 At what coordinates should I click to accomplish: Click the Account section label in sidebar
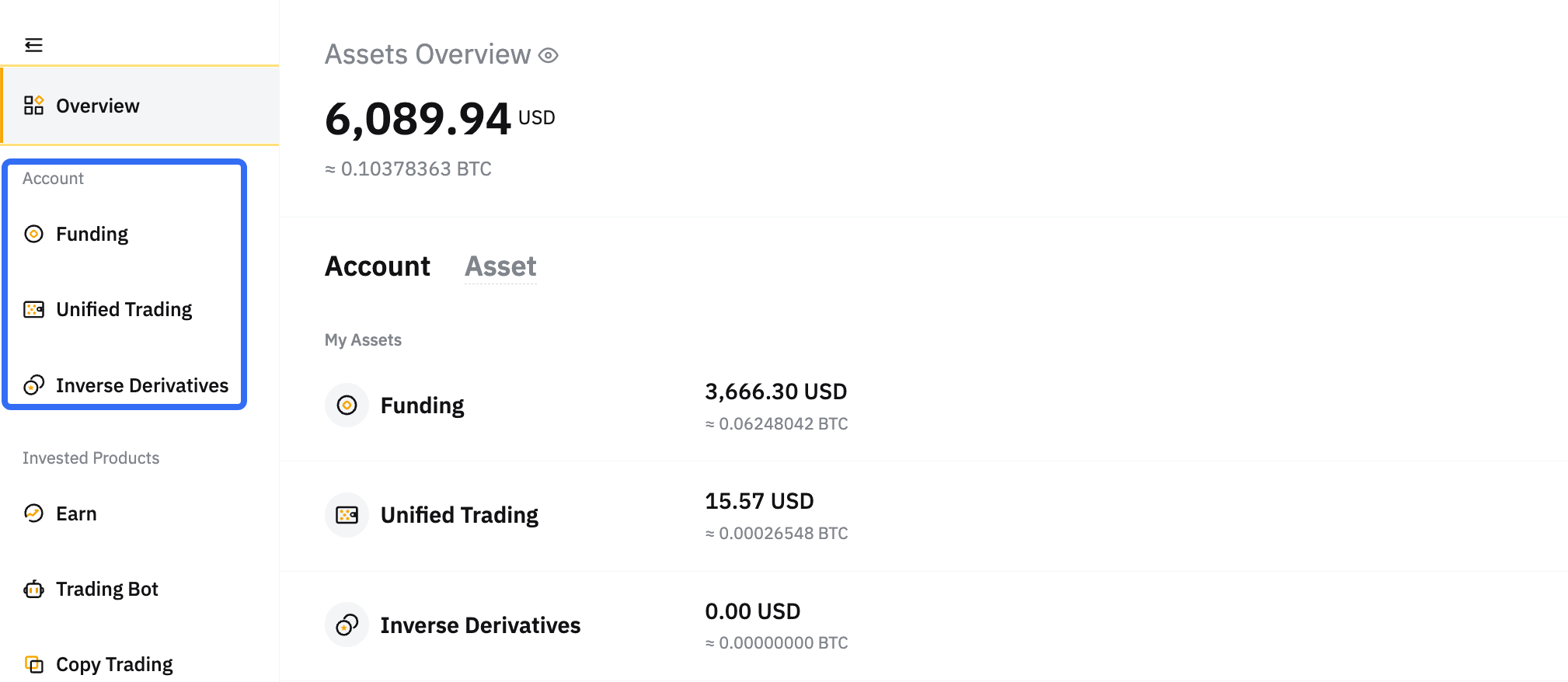click(x=53, y=178)
